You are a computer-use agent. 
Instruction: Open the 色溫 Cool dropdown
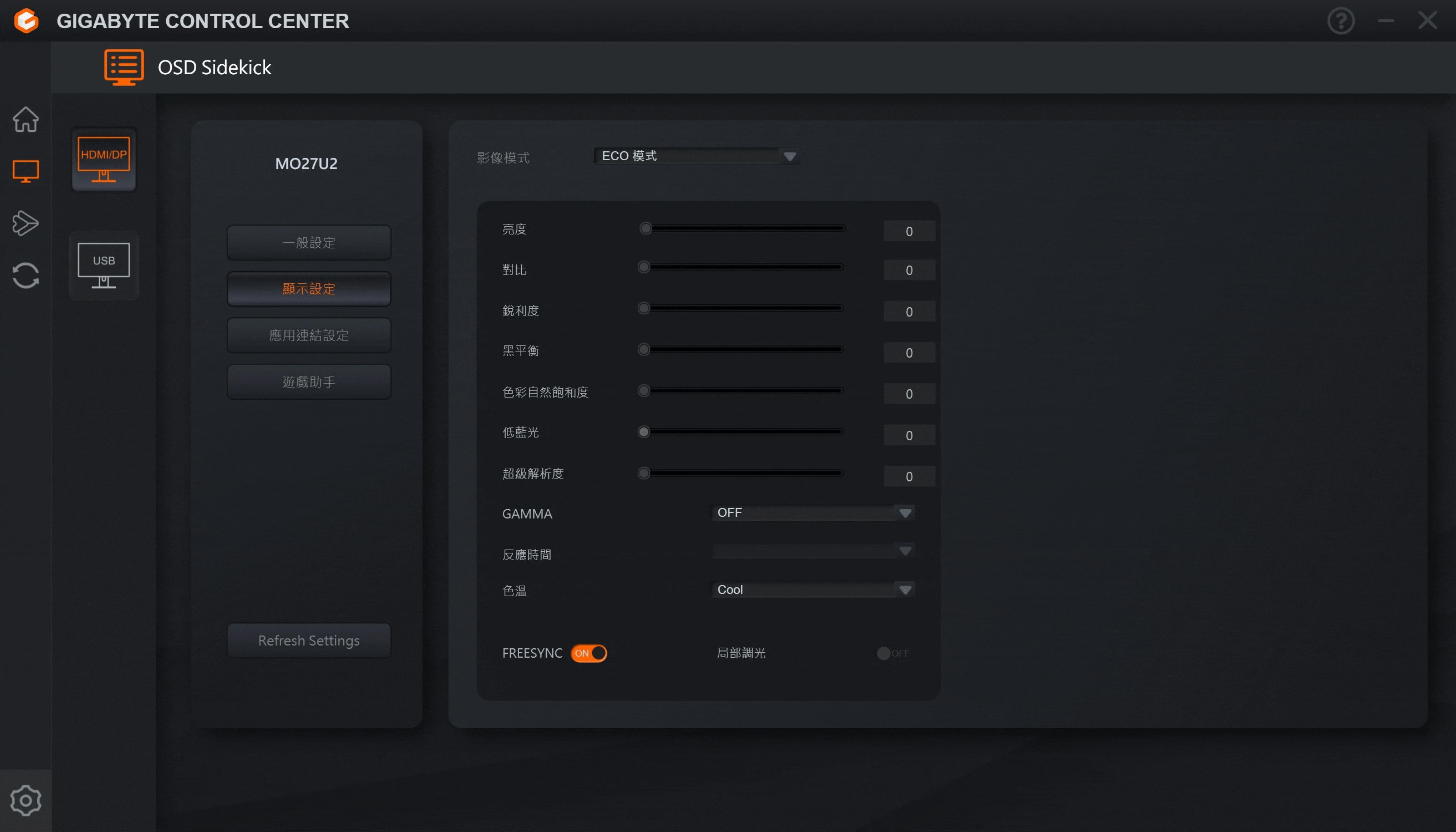(x=812, y=590)
